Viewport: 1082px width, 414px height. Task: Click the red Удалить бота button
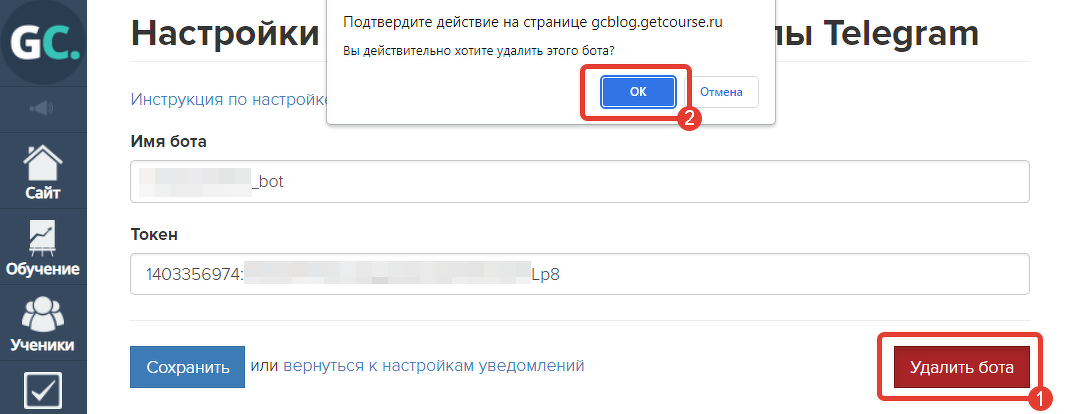[x=962, y=367]
